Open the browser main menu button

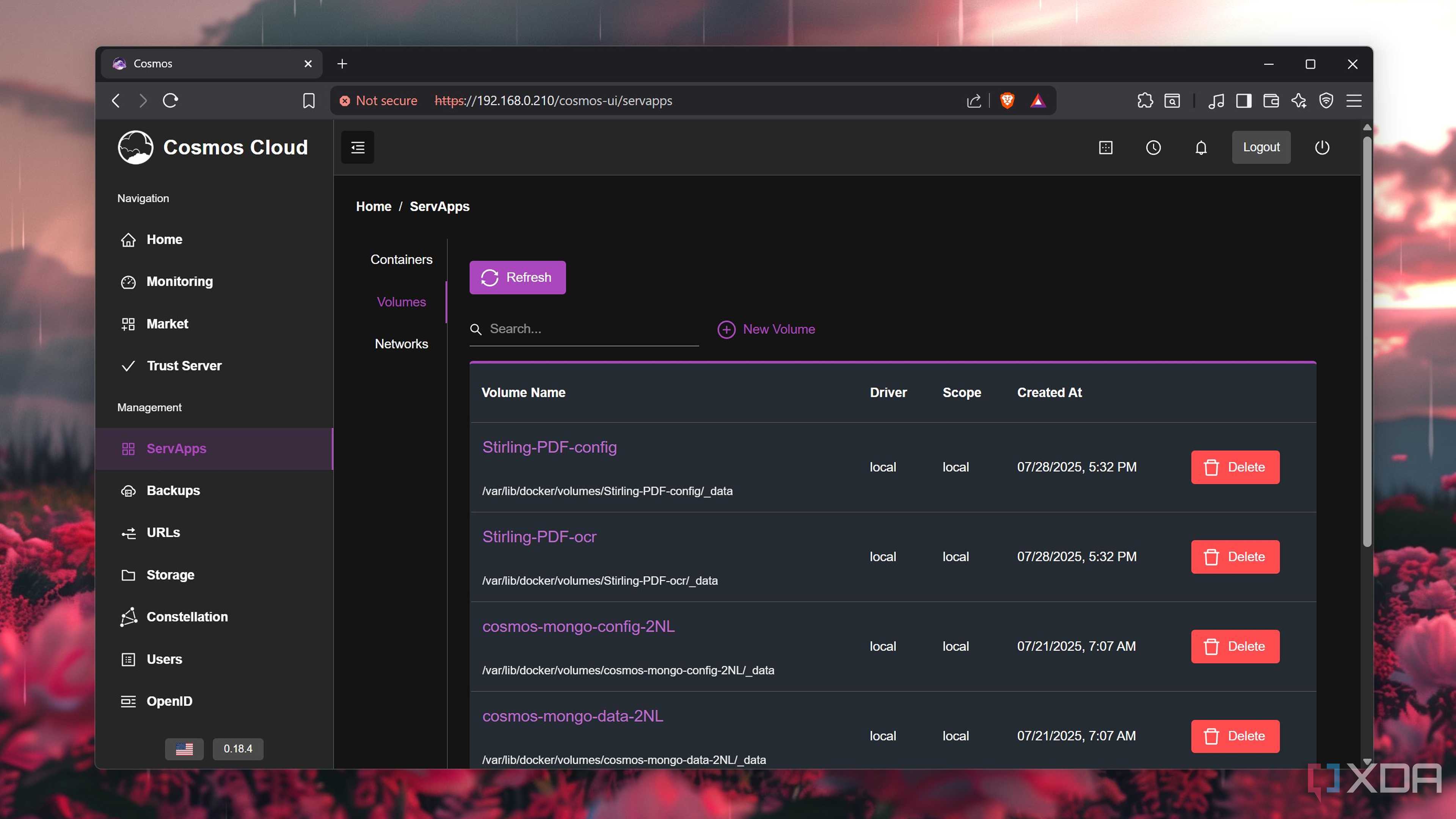click(1354, 100)
